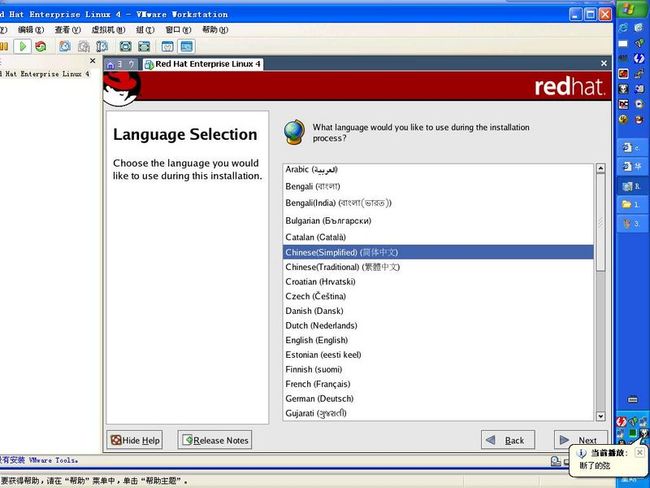The height and width of the screenshot is (488, 650).
Task: Select Arabic in the language list
Action: (439, 170)
